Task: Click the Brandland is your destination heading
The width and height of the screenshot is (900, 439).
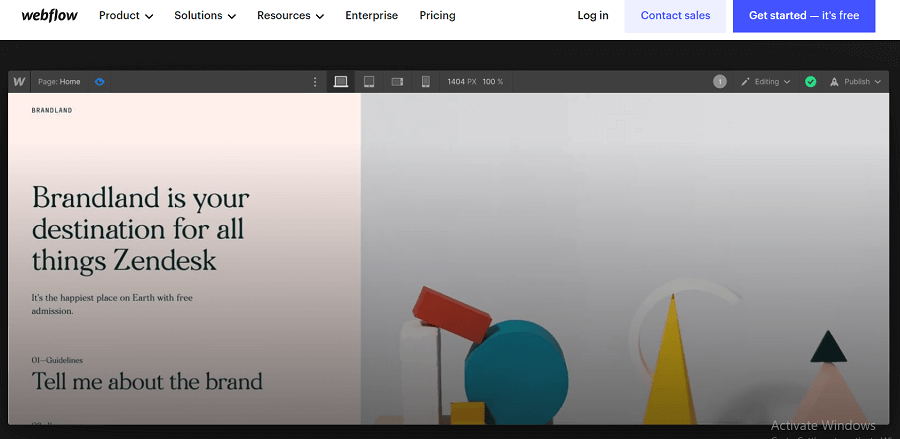Action: click(x=141, y=229)
